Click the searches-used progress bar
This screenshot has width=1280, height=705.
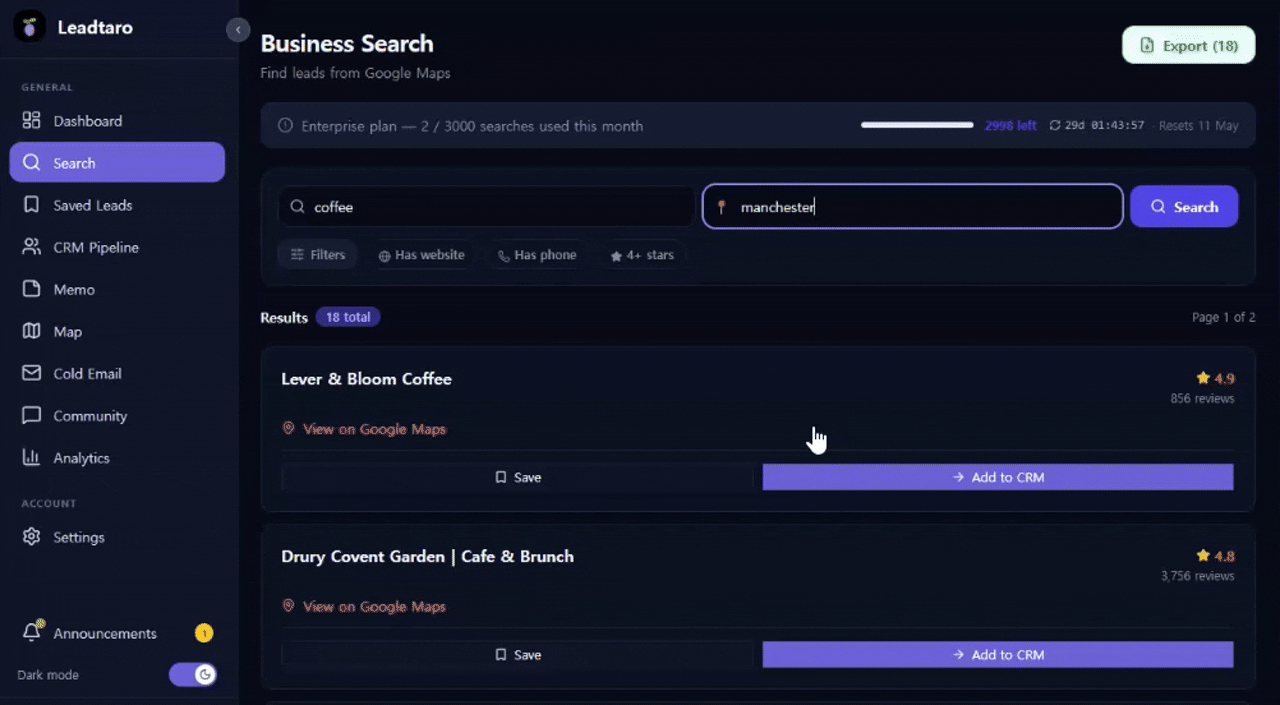point(916,125)
